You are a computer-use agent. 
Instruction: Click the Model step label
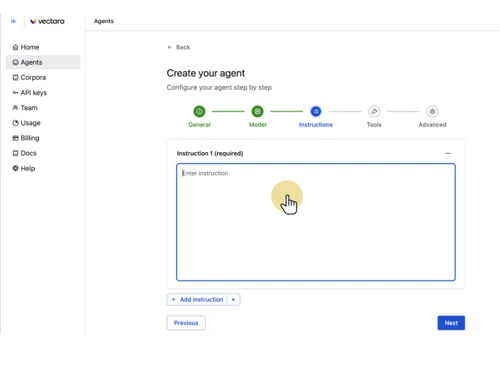(258, 125)
